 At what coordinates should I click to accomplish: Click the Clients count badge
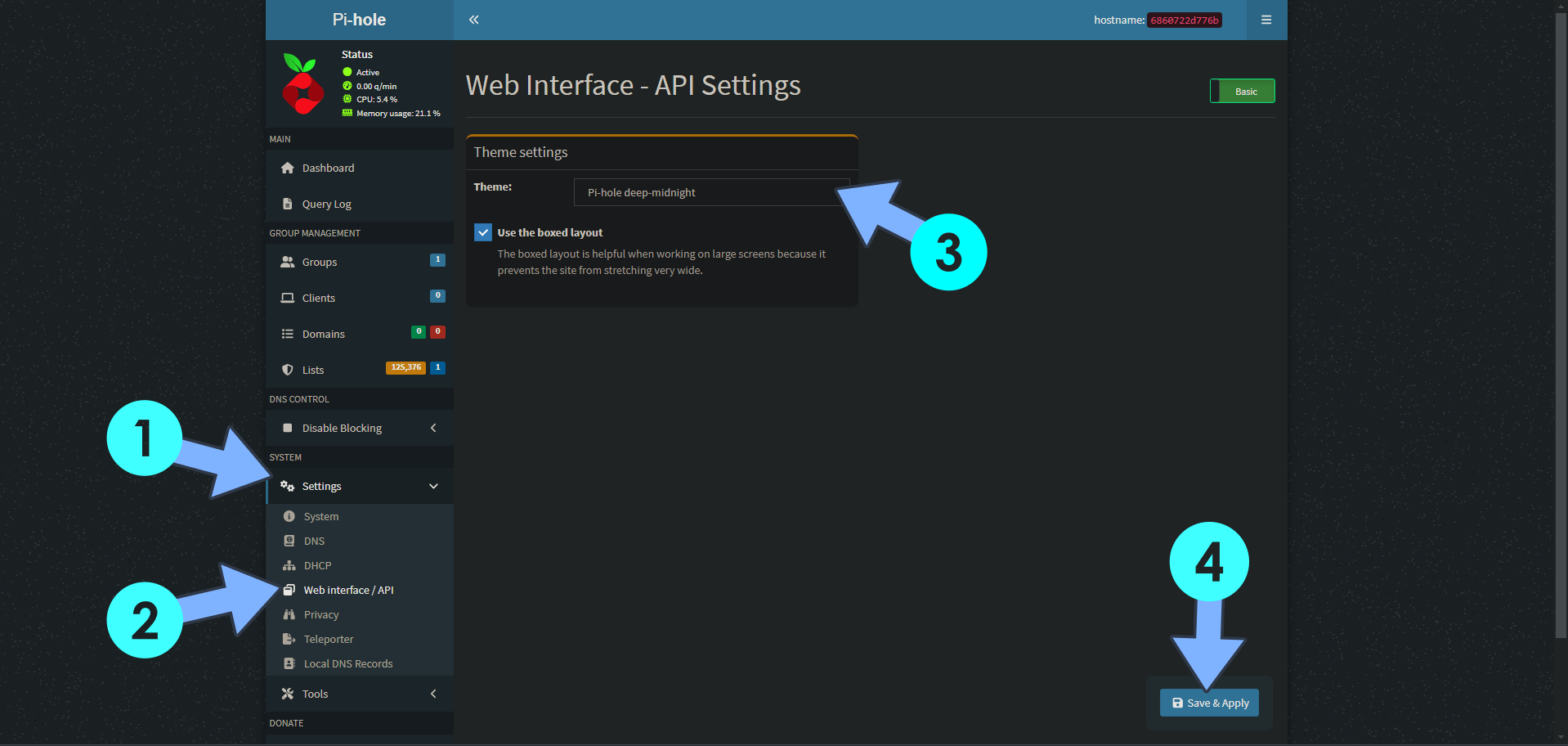(438, 295)
